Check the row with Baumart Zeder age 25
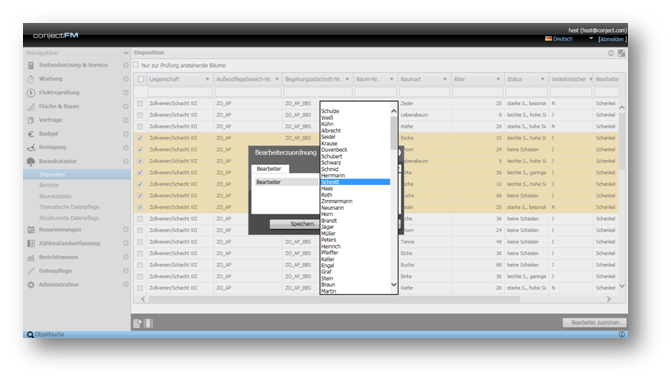Screen dimensions: 671x381 (140, 104)
